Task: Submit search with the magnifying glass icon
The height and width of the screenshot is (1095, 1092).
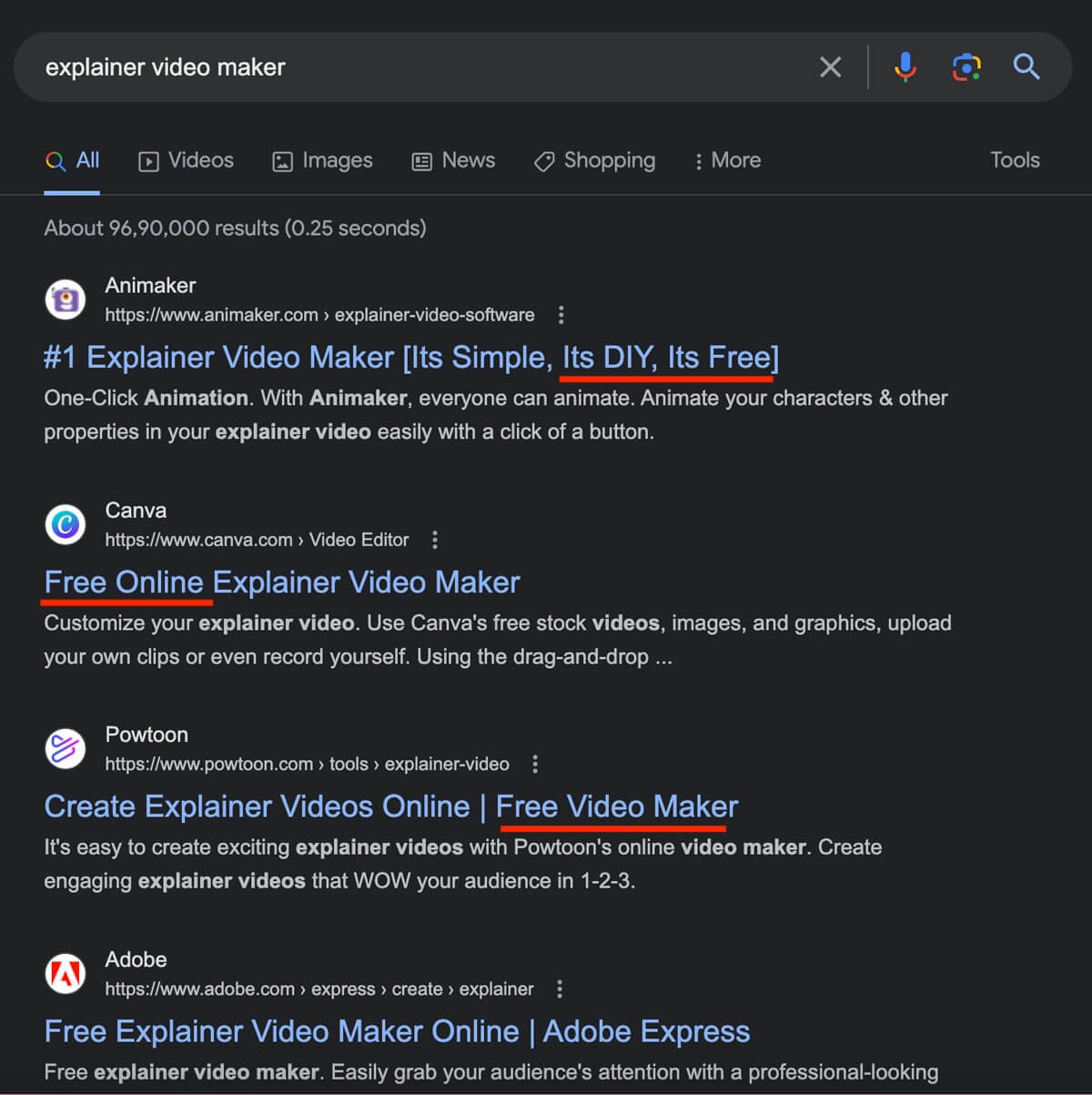Action: pyautogui.click(x=1026, y=66)
